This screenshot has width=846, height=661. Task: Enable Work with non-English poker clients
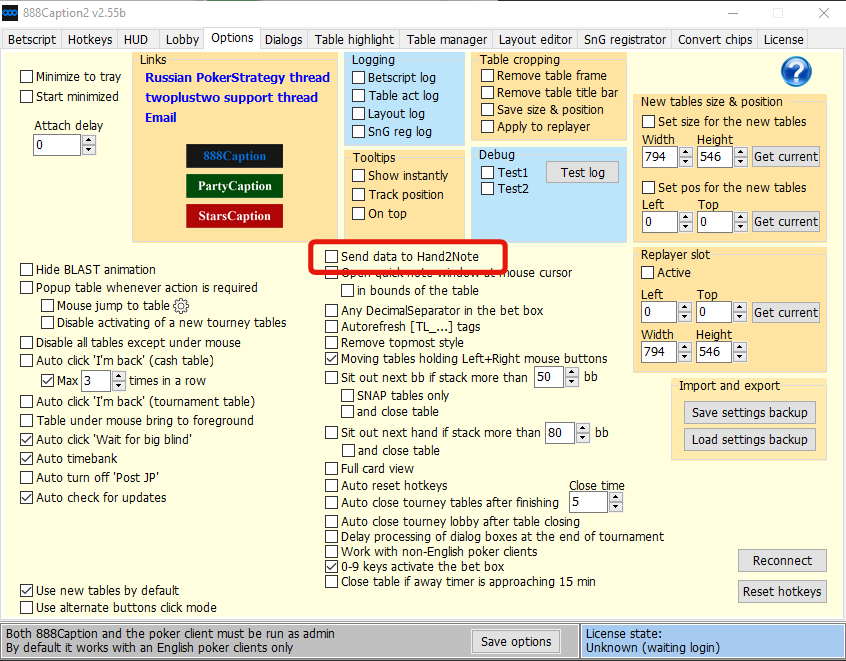(x=331, y=551)
